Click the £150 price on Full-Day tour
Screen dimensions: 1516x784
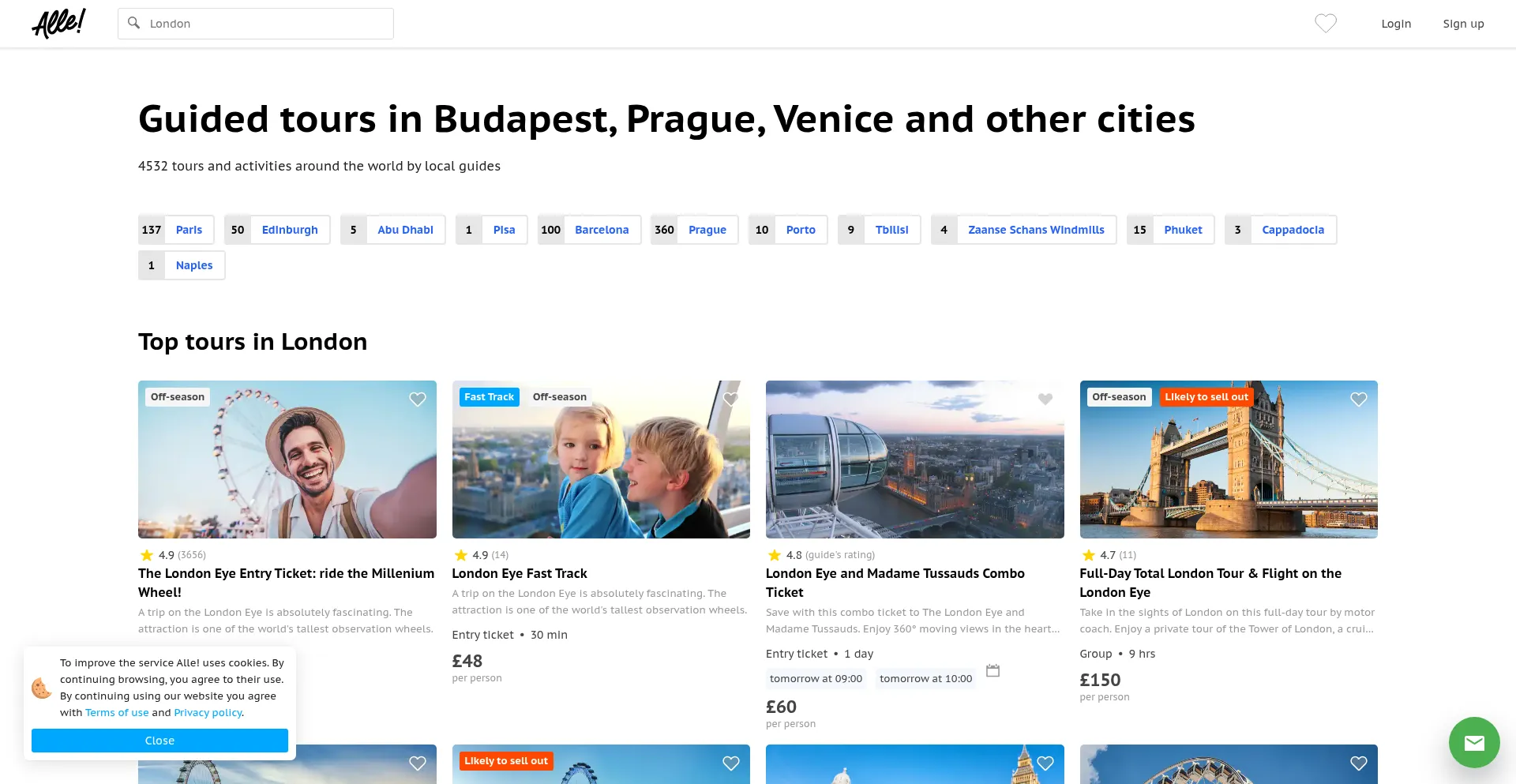1100,680
